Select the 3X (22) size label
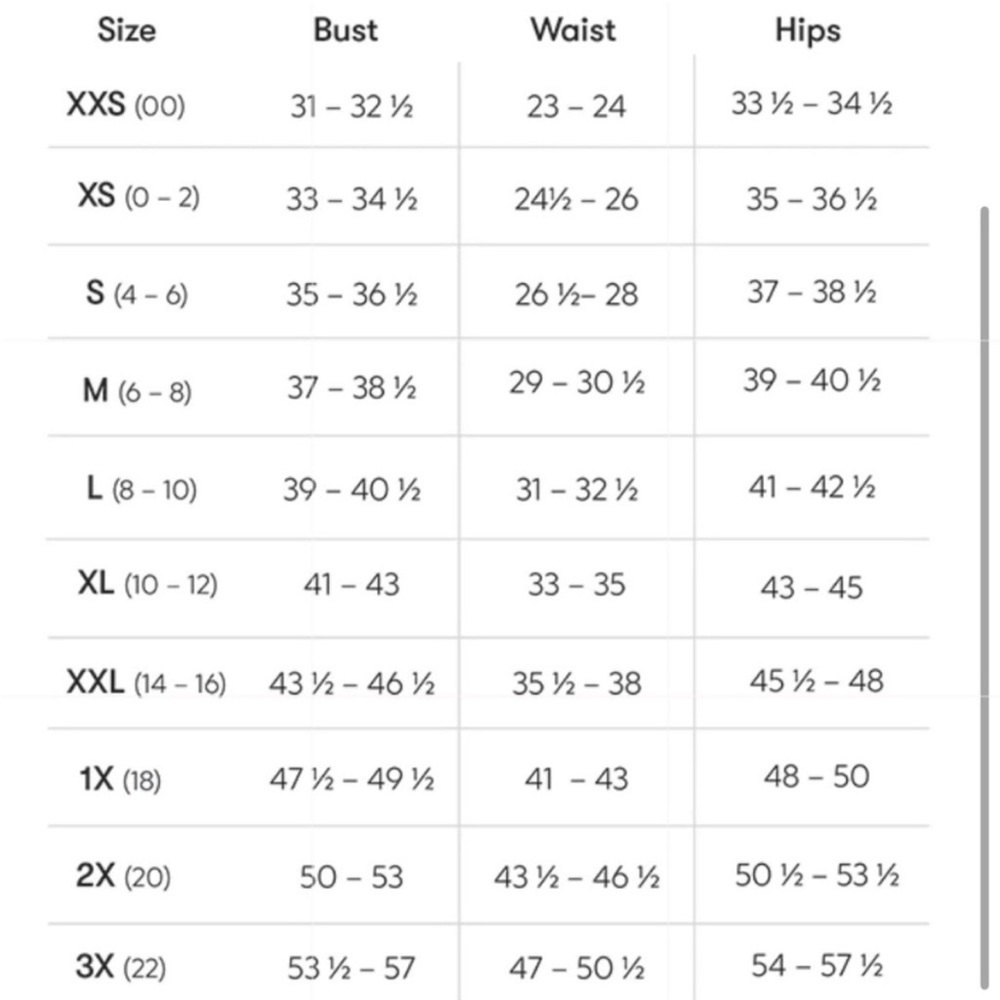This screenshot has height=1000, width=1000. click(121, 967)
